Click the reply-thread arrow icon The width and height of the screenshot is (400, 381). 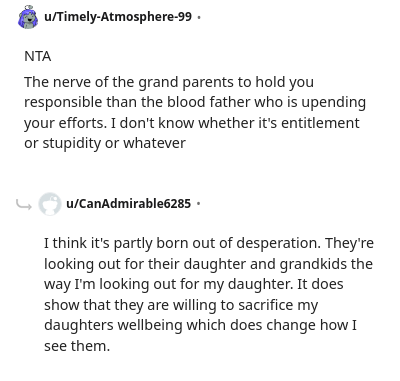(x=24, y=205)
